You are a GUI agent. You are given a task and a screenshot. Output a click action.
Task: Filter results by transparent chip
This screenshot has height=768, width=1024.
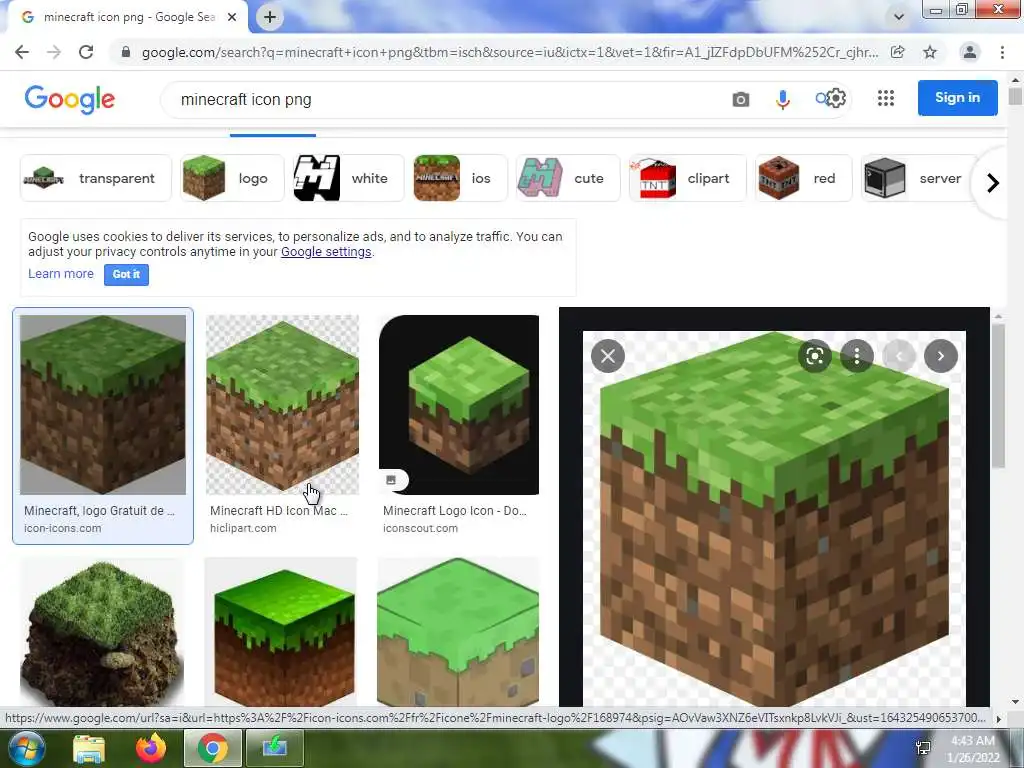coord(95,178)
